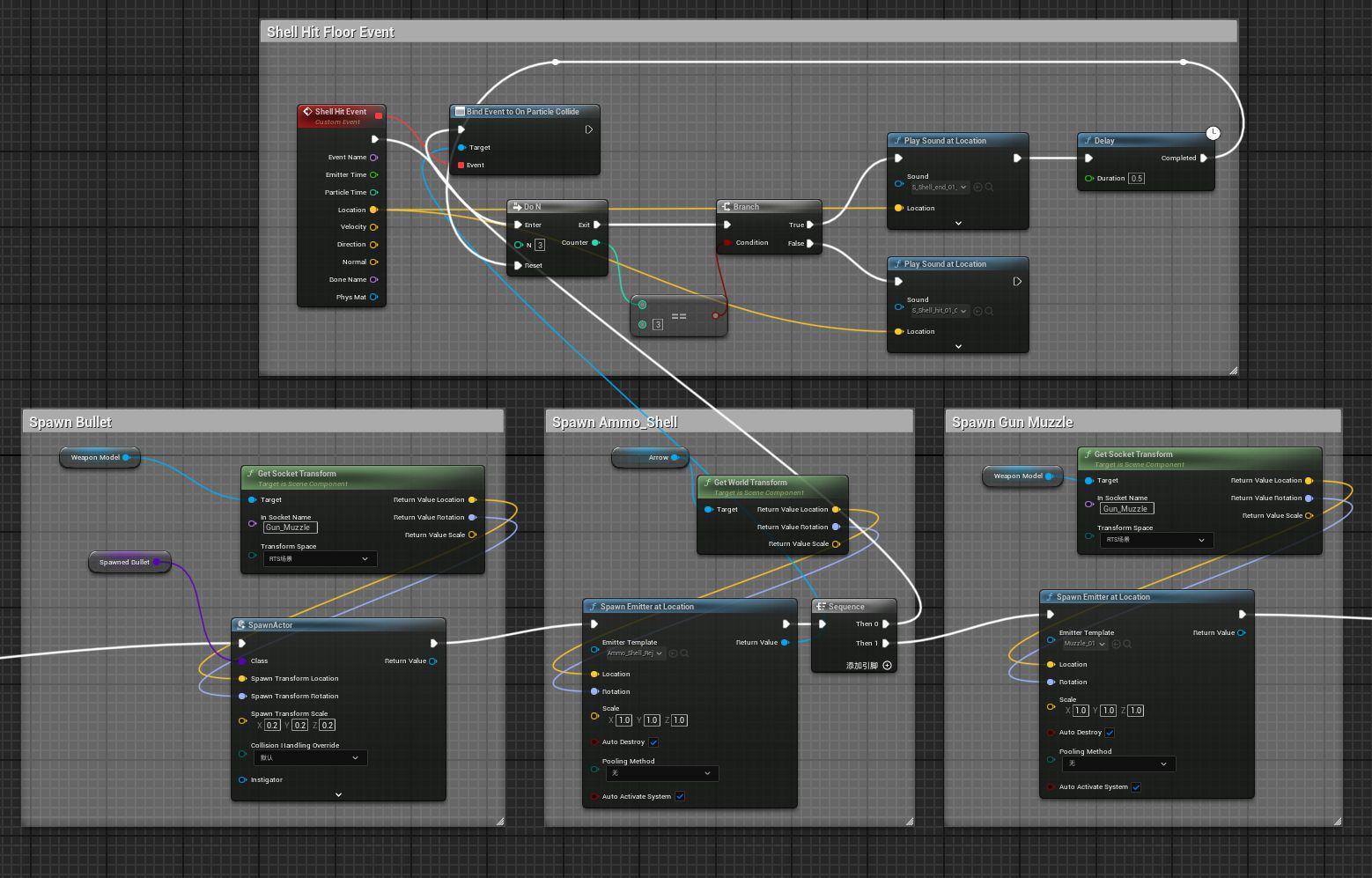Image resolution: width=1372 pixels, height=878 pixels.
Task: Open the Transform Space dropdown in Spawn Bullet group
Action: click(320, 558)
